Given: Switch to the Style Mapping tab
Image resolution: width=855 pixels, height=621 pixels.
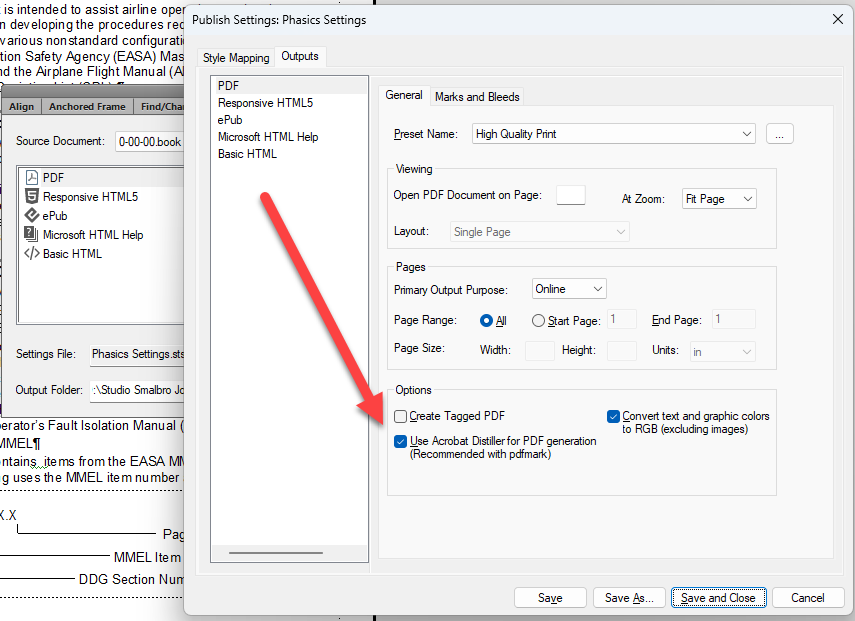Looking at the screenshot, I should [236, 57].
